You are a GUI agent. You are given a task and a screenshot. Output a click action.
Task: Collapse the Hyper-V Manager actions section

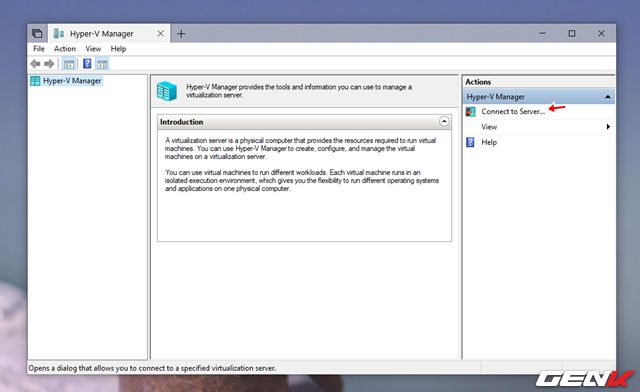coord(607,97)
